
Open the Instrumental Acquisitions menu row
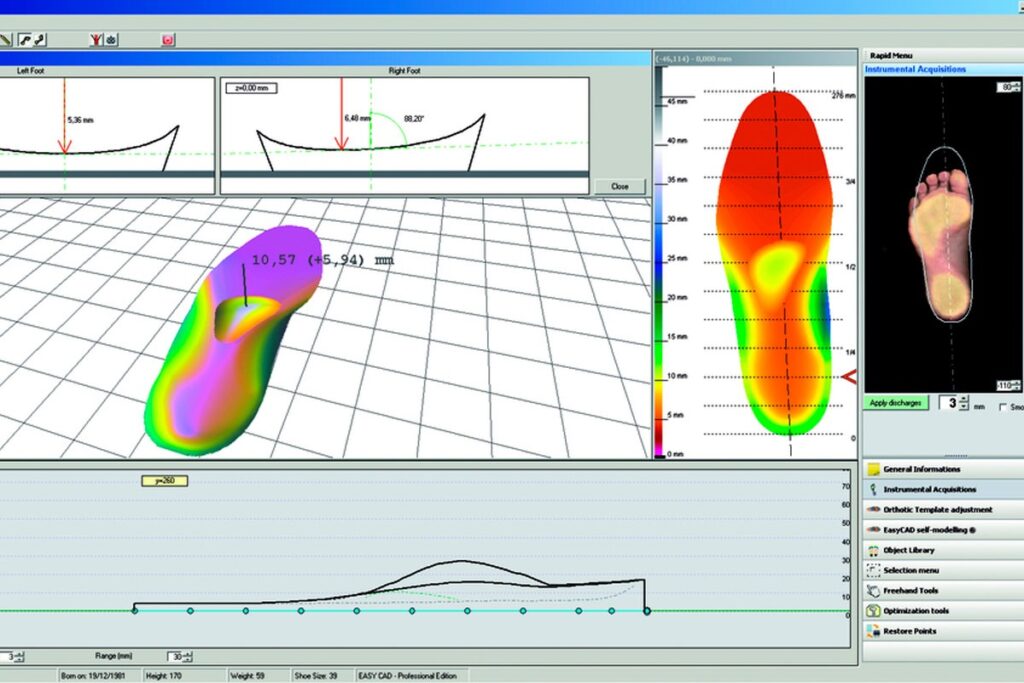[x=943, y=489]
